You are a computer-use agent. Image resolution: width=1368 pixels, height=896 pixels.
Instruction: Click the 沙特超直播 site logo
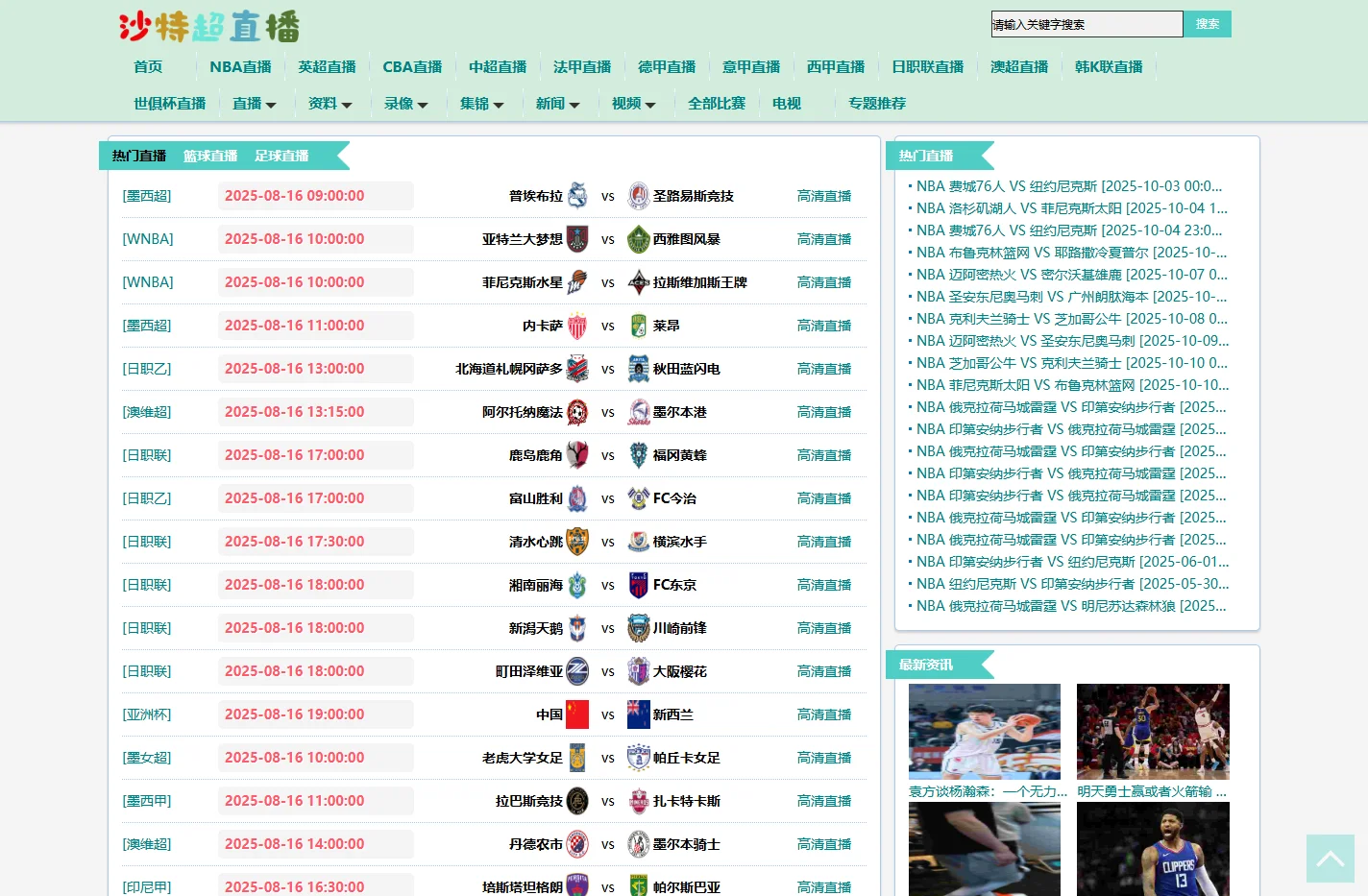click(209, 27)
